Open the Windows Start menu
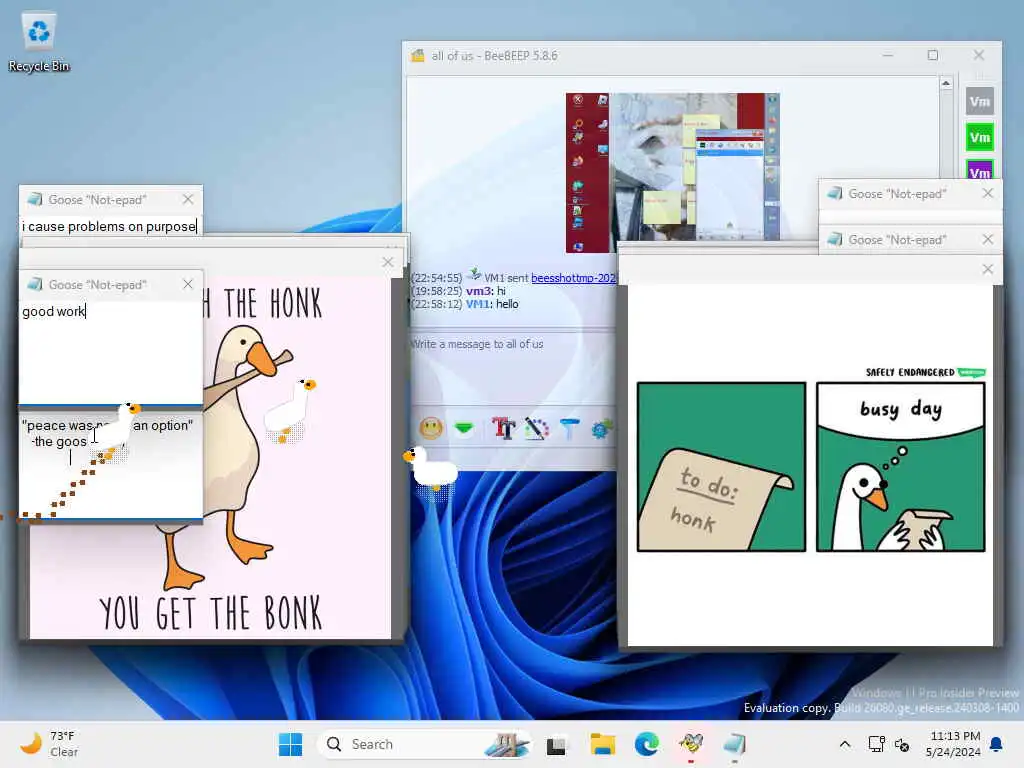The image size is (1024, 768). pos(290,744)
